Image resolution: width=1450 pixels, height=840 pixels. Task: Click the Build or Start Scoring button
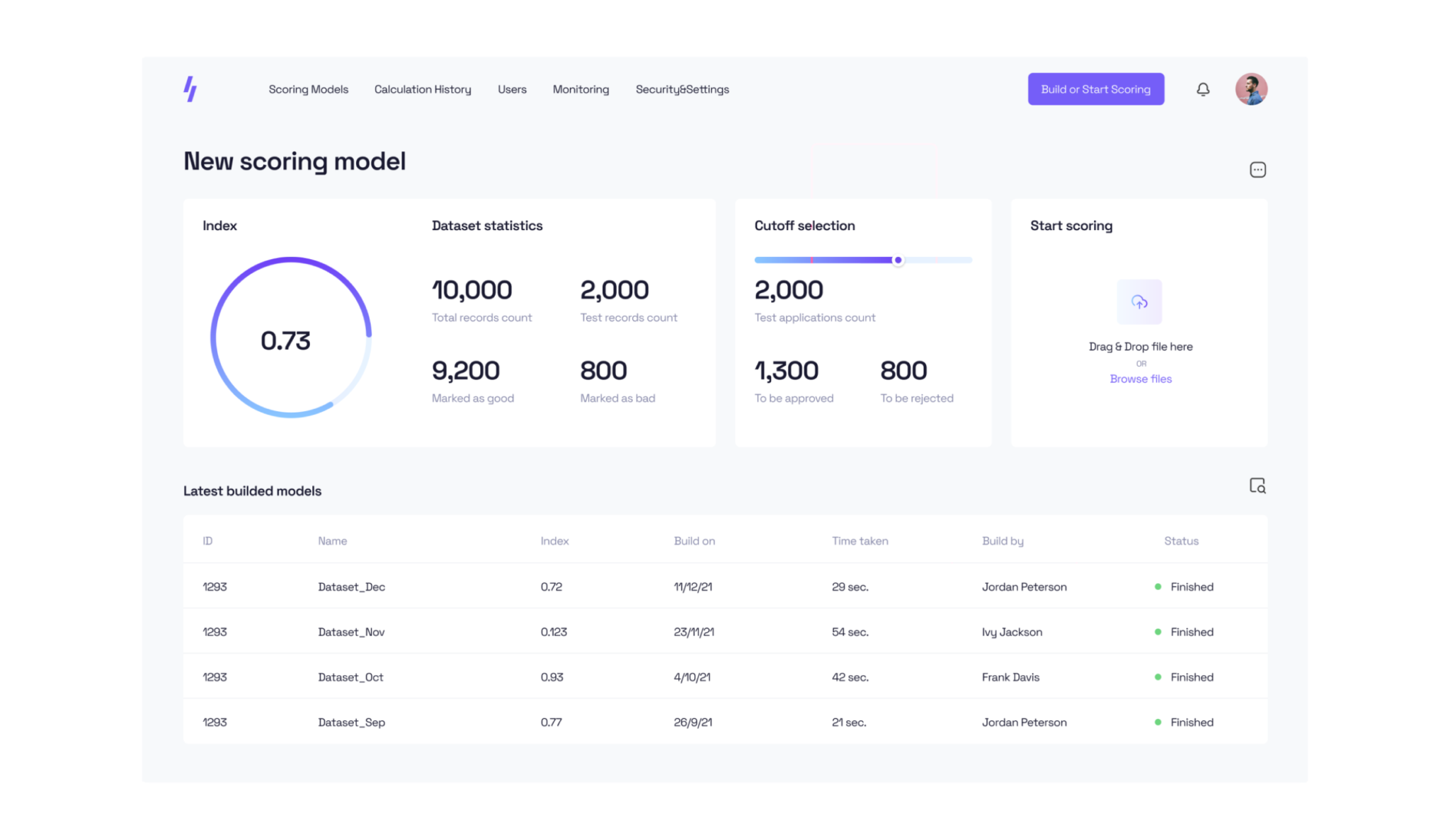(1096, 89)
